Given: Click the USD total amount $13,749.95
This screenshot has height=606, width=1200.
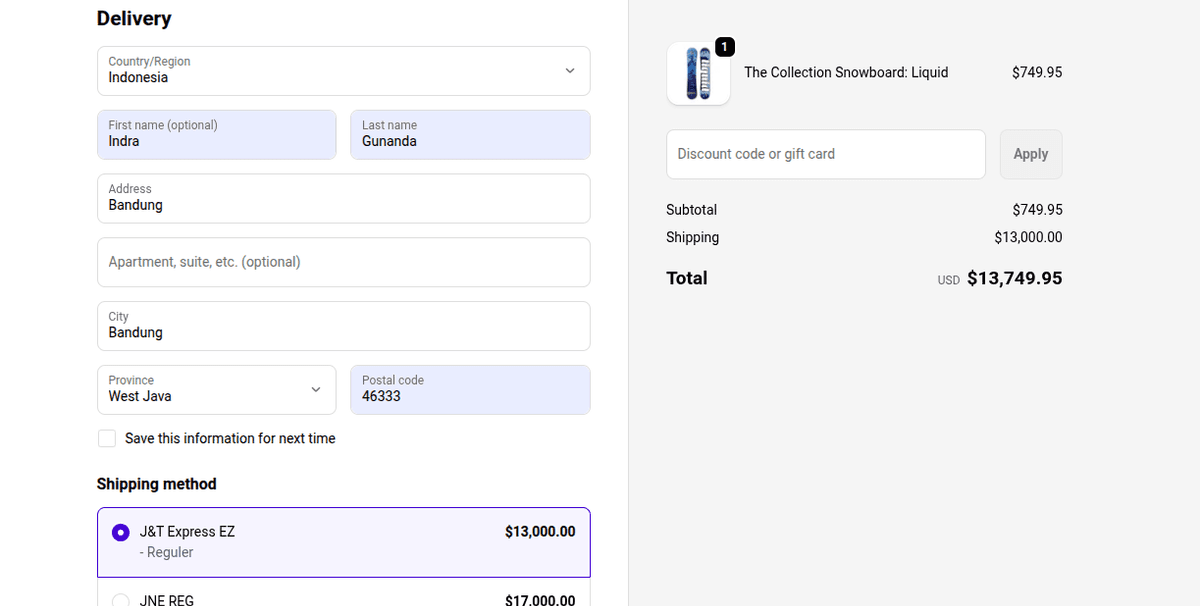Looking at the screenshot, I should pos(1014,278).
